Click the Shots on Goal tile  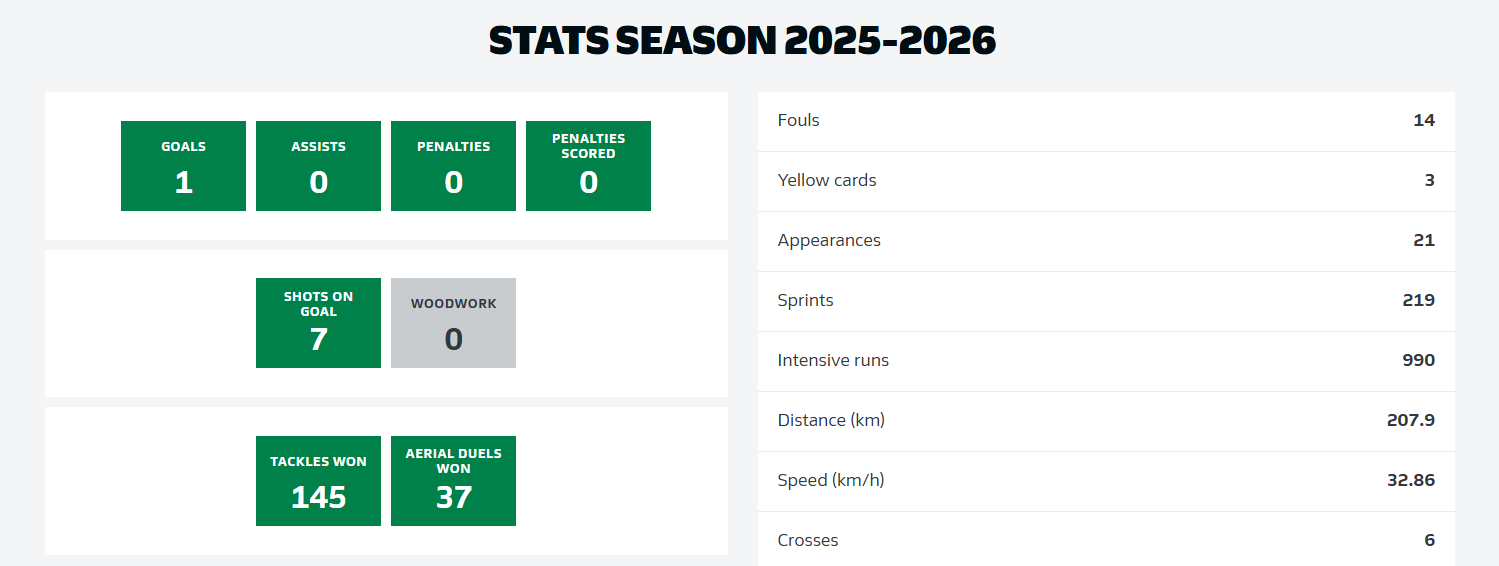(318, 323)
